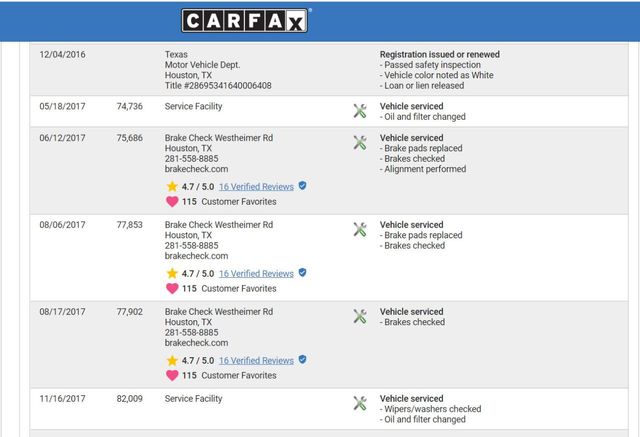This screenshot has height=437, width=640.
Task: Open 16 Verified Reviews link for 08/06/2017
Action: pyautogui.click(x=256, y=273)
